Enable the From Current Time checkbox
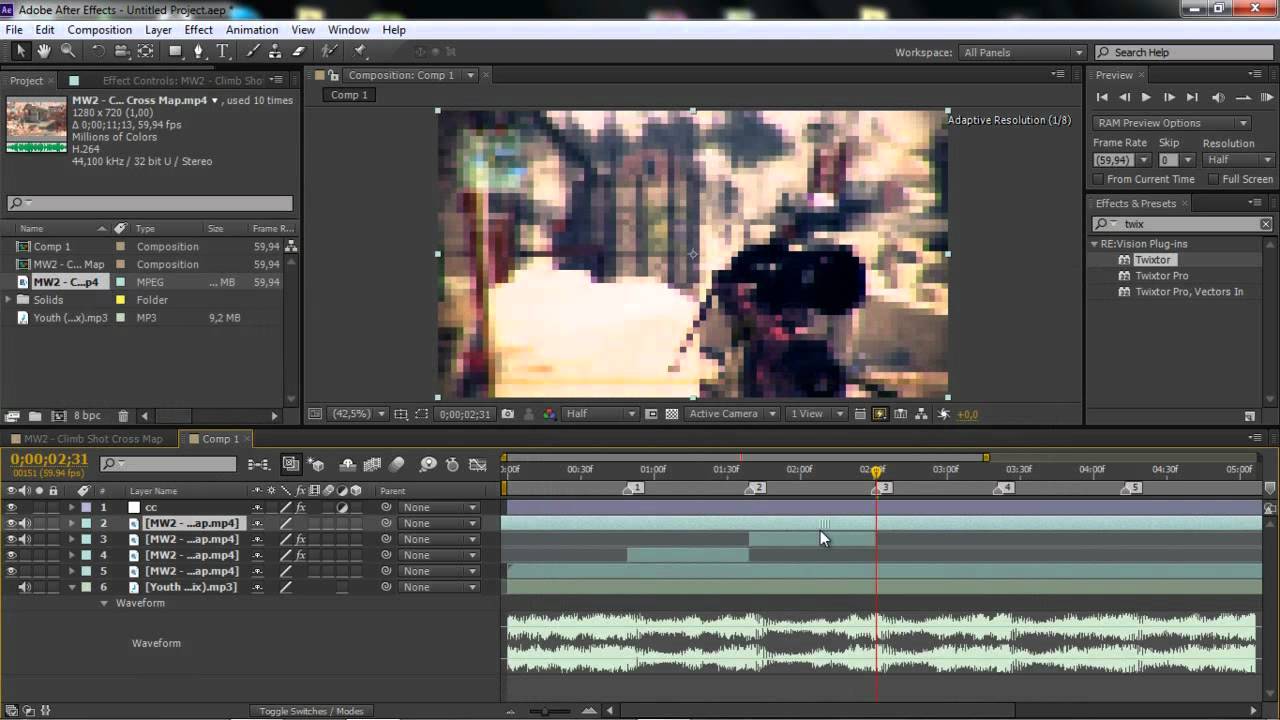 (x=1098, y=179)
